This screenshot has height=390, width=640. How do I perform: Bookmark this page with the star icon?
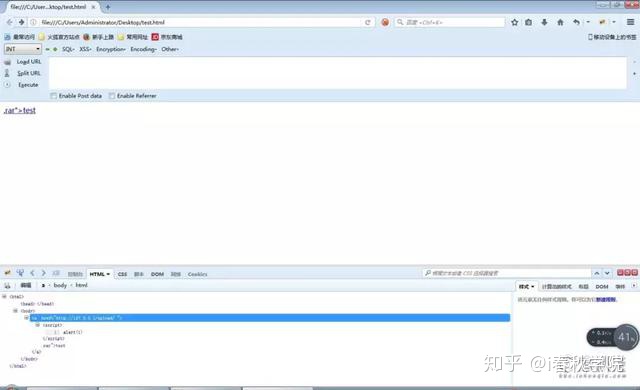pos(515,22)
